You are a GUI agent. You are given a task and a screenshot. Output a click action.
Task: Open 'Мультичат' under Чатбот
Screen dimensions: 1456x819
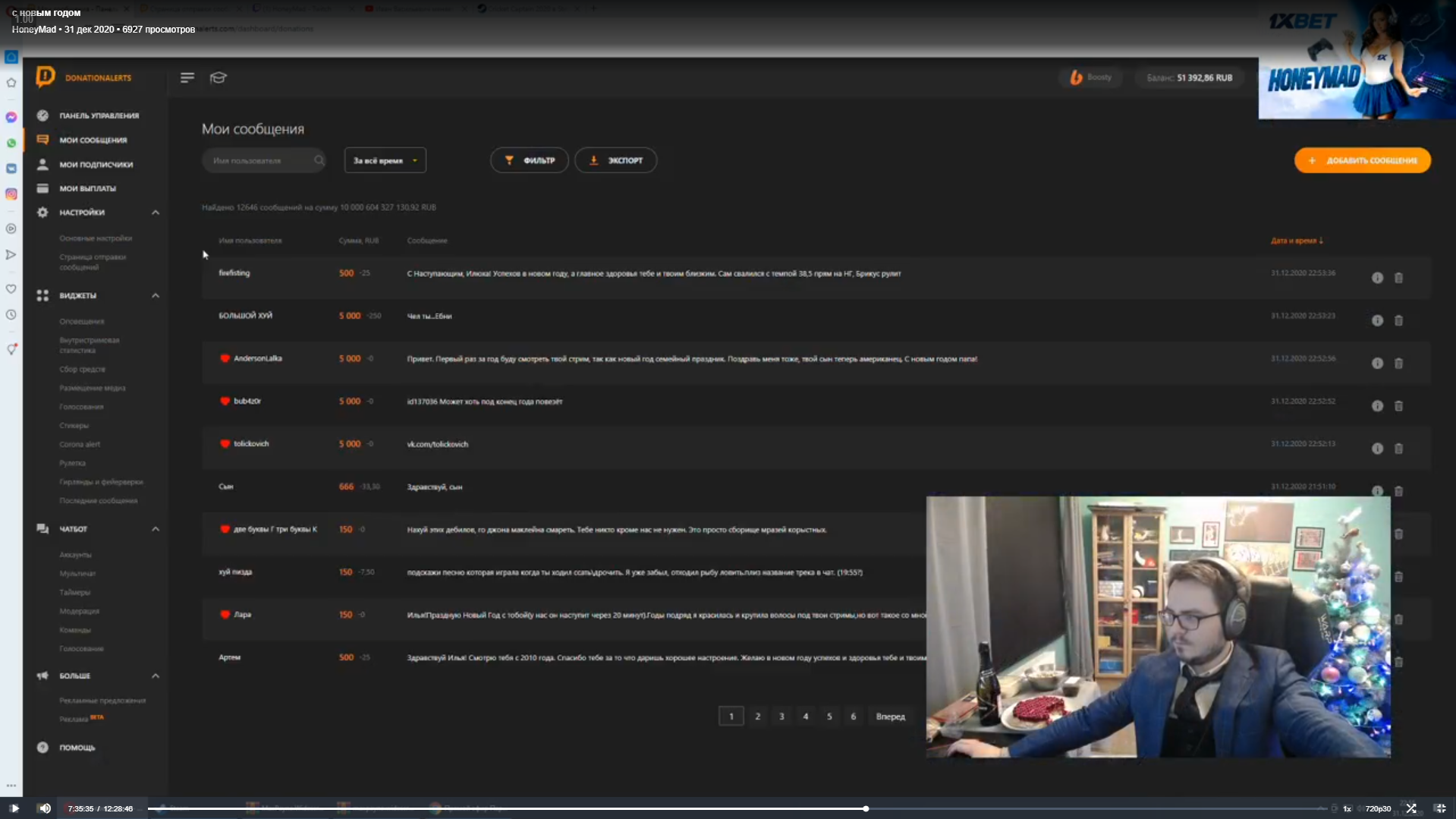click(x=77, y=574)
